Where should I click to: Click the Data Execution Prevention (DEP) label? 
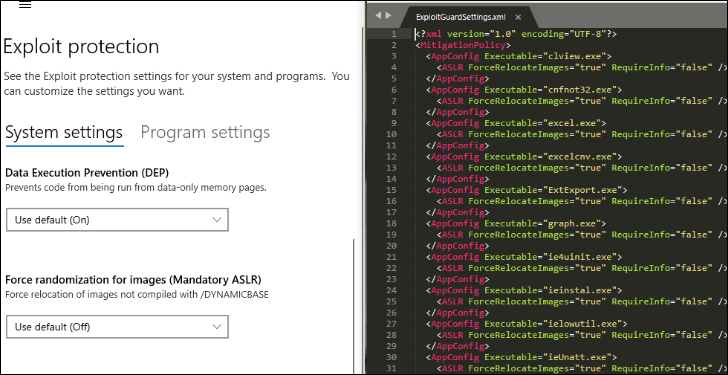pyautogui.click(x=87, y=173)
